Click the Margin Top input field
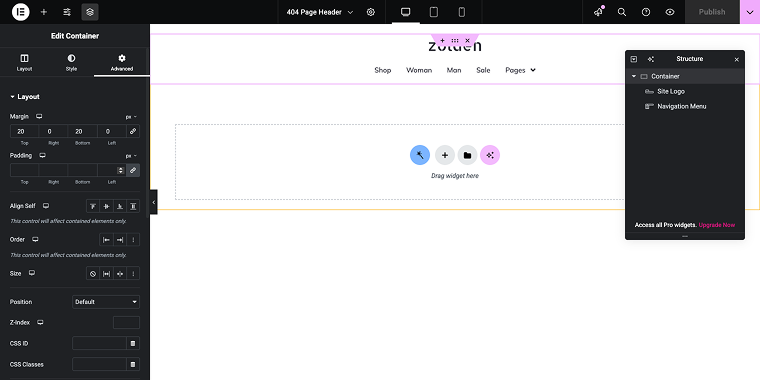 (x=24, y=131)
